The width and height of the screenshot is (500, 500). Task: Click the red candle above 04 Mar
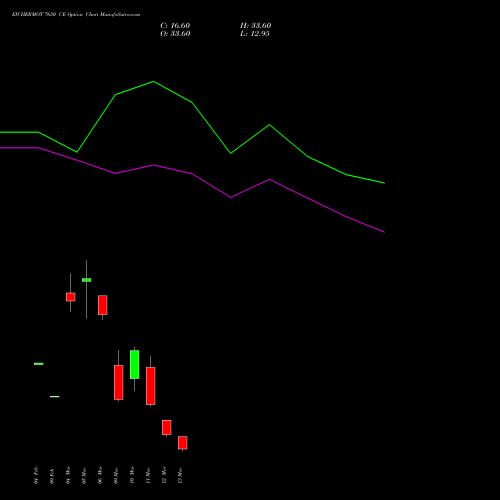[71, 297]
